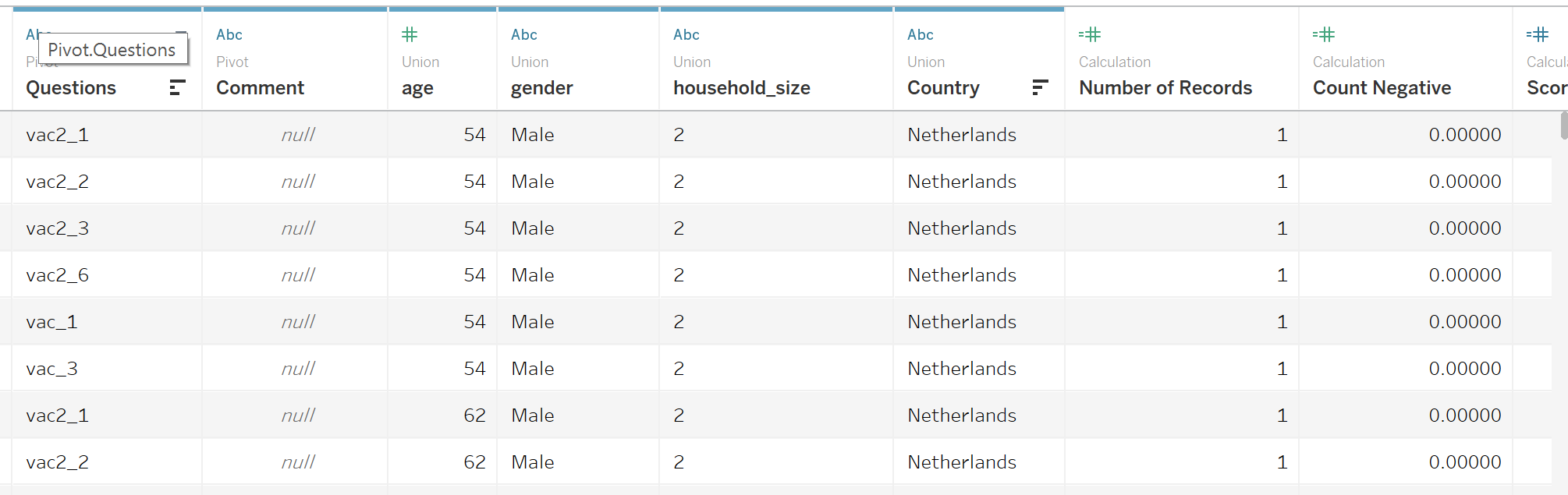Select the household_size column header

[x=742, y=88]
